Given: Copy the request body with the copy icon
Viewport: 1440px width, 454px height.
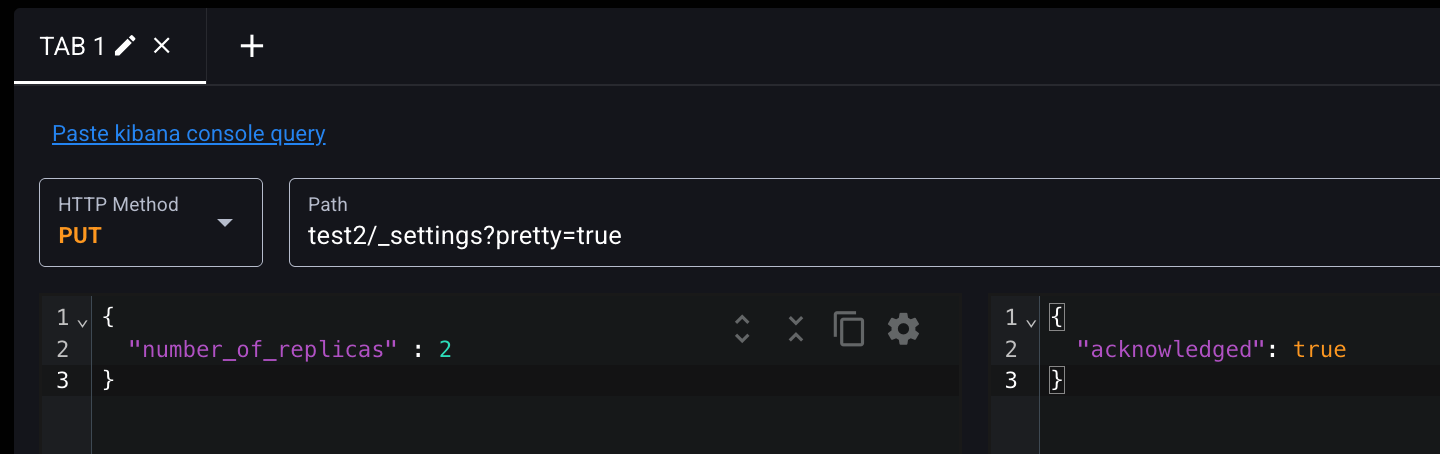Looking at the screenshot, I should coord(849,329).
